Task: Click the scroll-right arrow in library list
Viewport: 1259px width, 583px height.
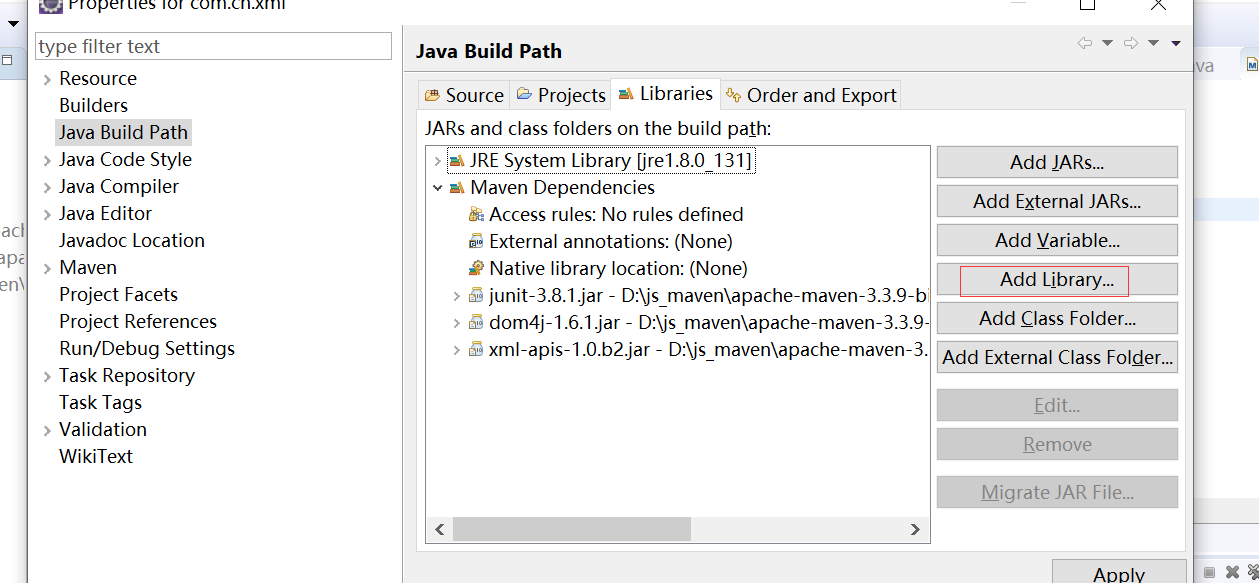Action: click(915, 529)
